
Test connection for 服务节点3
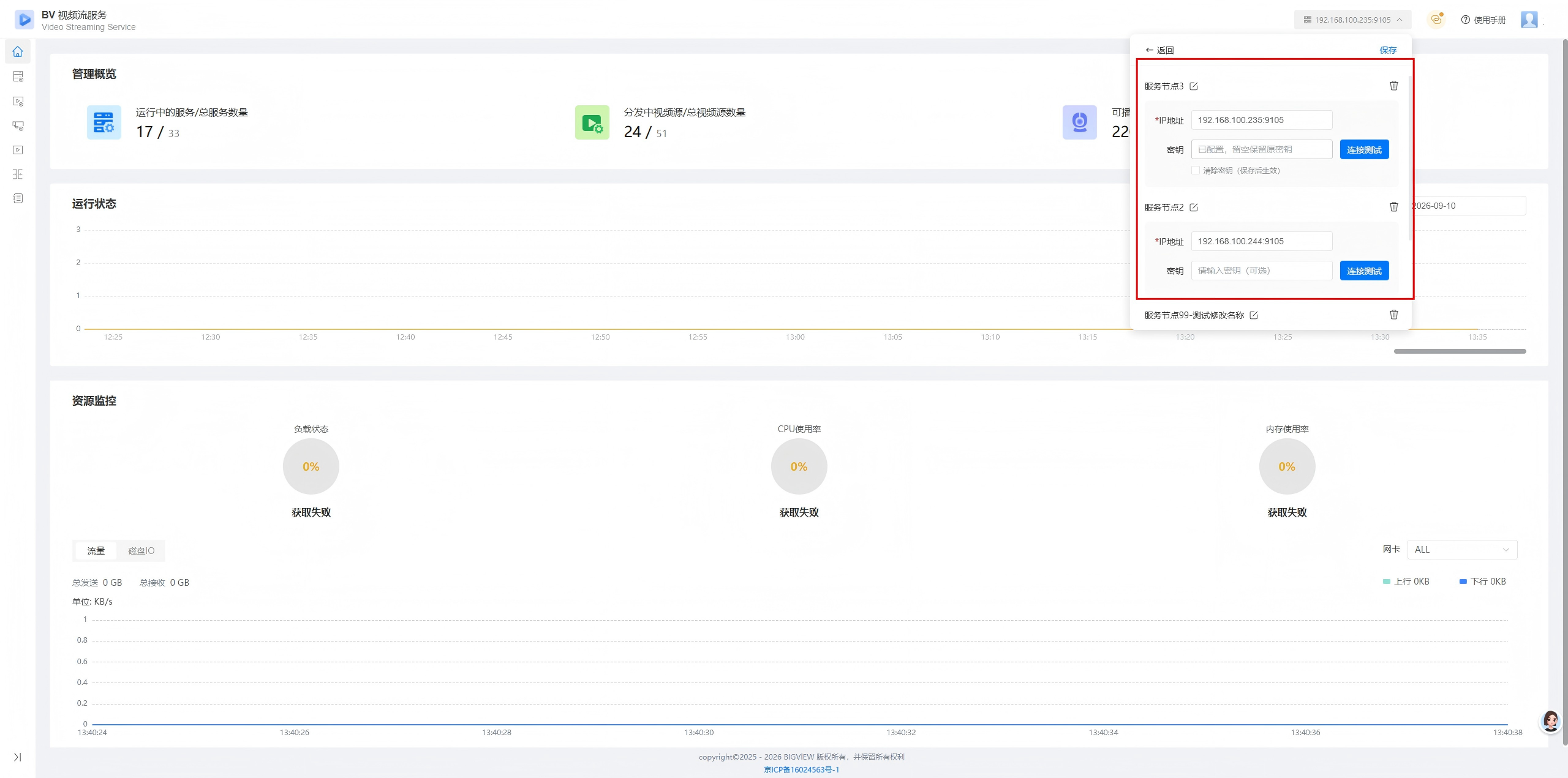(x=1364, y=150)
